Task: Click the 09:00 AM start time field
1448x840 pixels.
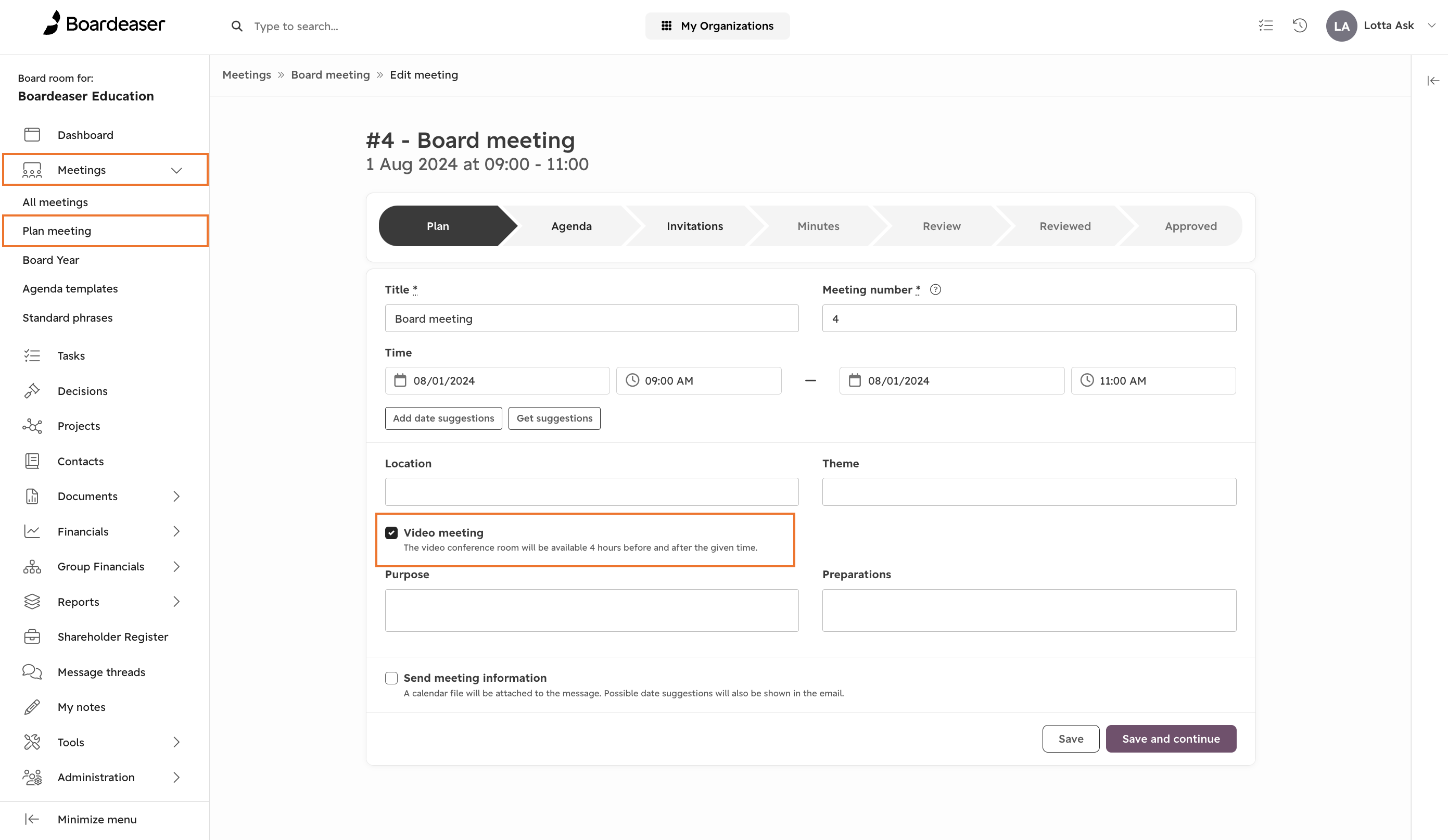Action: (x=698, y=380)
